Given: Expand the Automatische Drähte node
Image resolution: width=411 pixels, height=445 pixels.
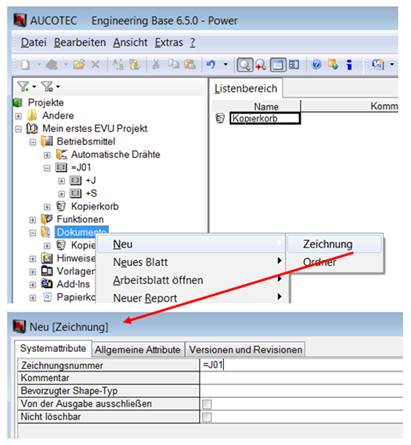Looking at the screenshot, I should pyautogui.click(x=47, y=155).
